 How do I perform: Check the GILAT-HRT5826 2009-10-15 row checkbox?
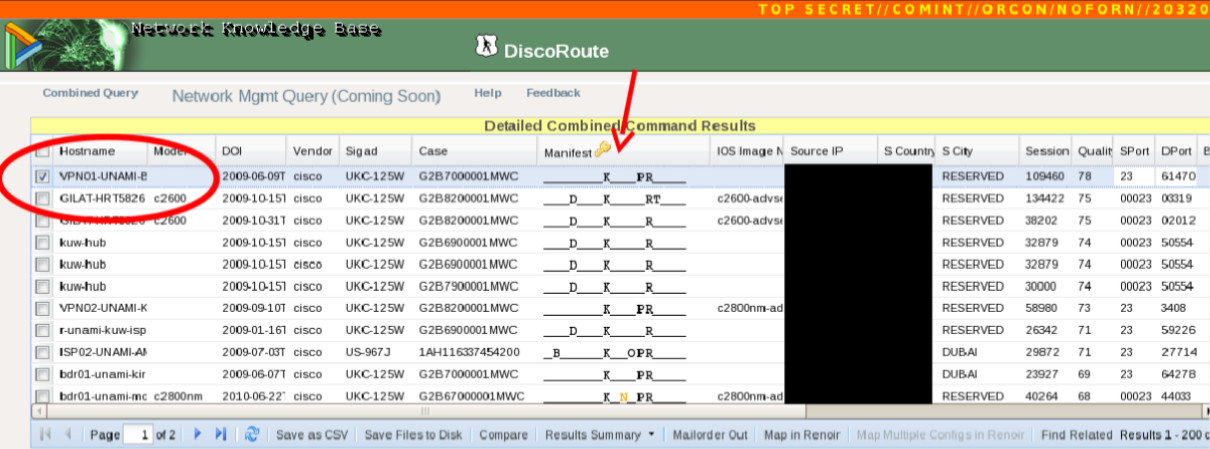pyautogui.click(x=42, y=198)
